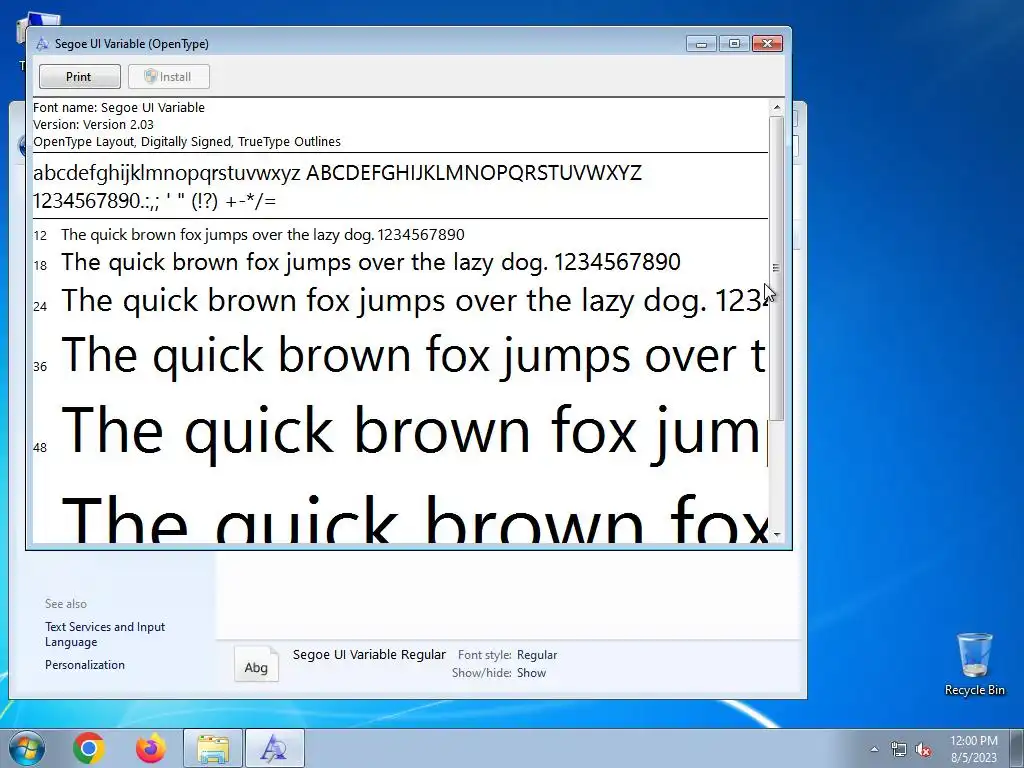Select the Abg font thumbnail in Fonts window
The image size is (1024, 768).
click(256, 665)
